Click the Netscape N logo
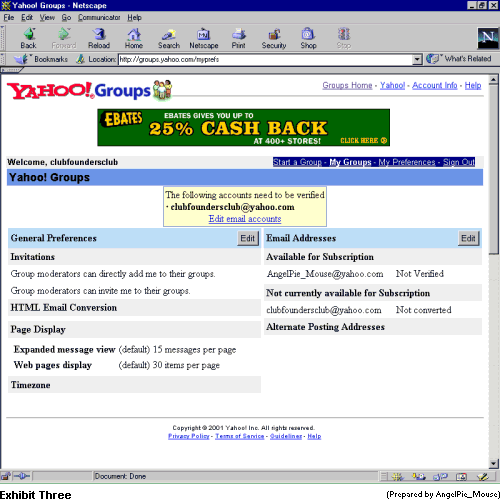 tap(488, 38)
